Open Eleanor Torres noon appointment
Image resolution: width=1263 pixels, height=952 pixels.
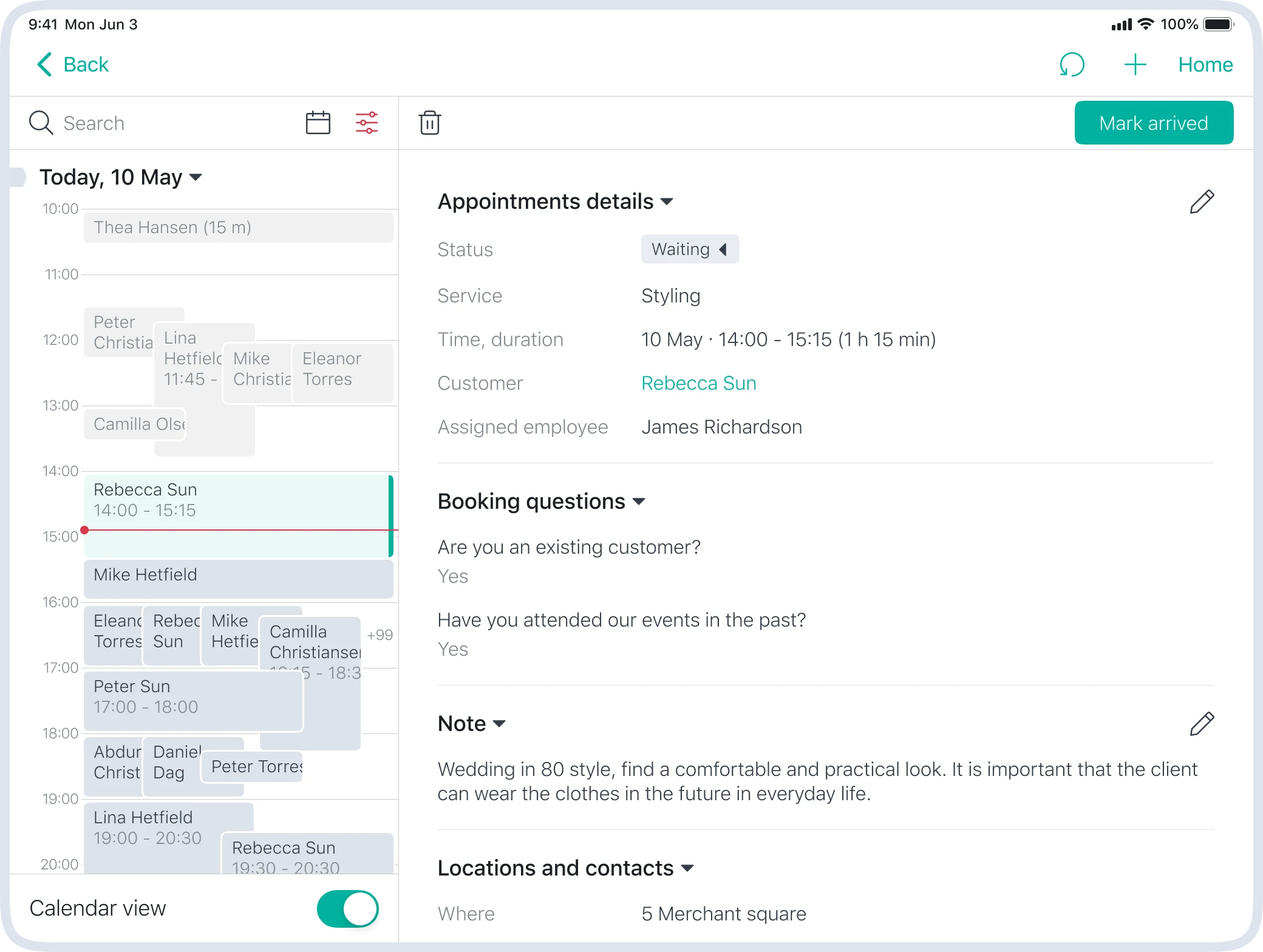(342, 373)
